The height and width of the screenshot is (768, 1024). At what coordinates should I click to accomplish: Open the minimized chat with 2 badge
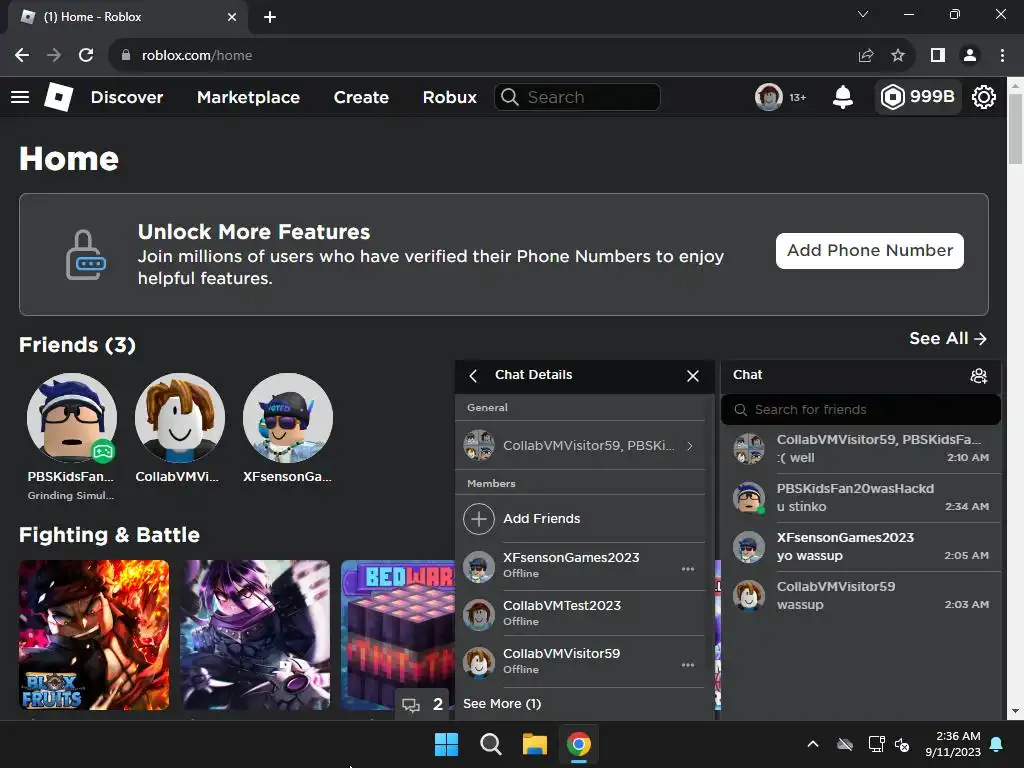pyautogui.click(x=423, y=704)
